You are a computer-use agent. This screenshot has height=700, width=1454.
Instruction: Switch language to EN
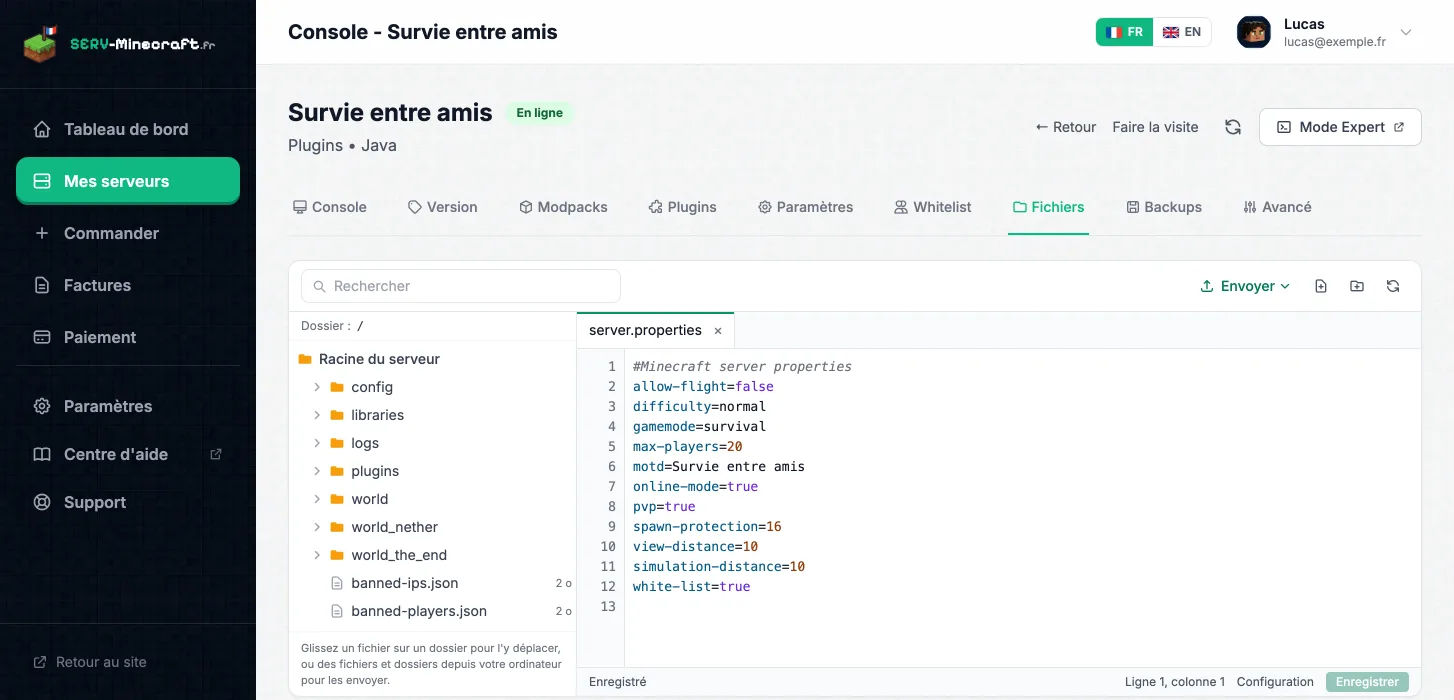pos(1182,32)
